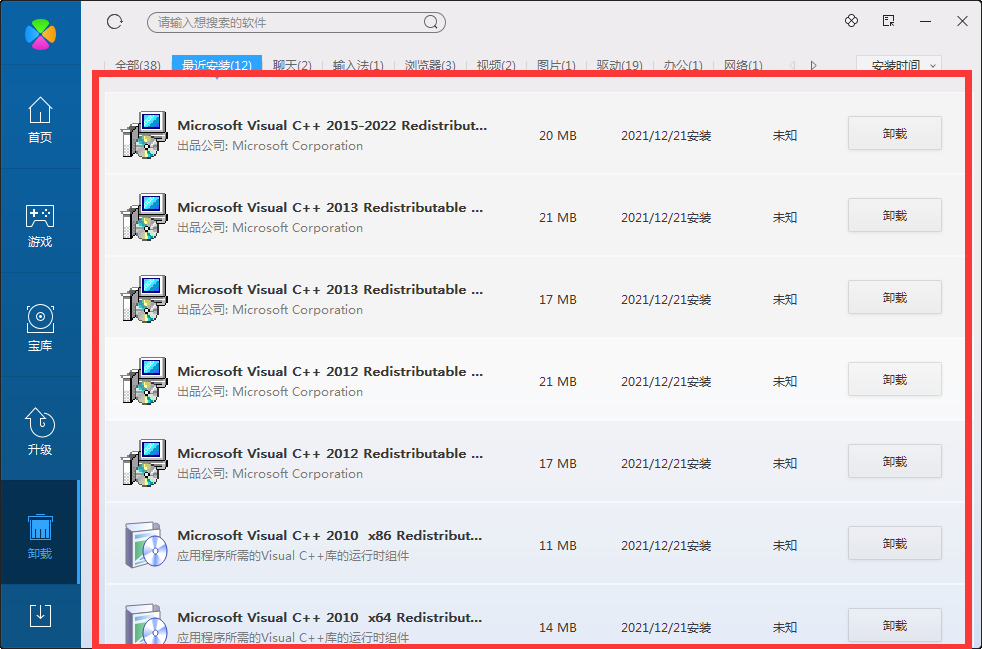The width and height of the screenshot is (982, 649).
Task: Open the 首页 home icon in sidebar
Action: 40,119
